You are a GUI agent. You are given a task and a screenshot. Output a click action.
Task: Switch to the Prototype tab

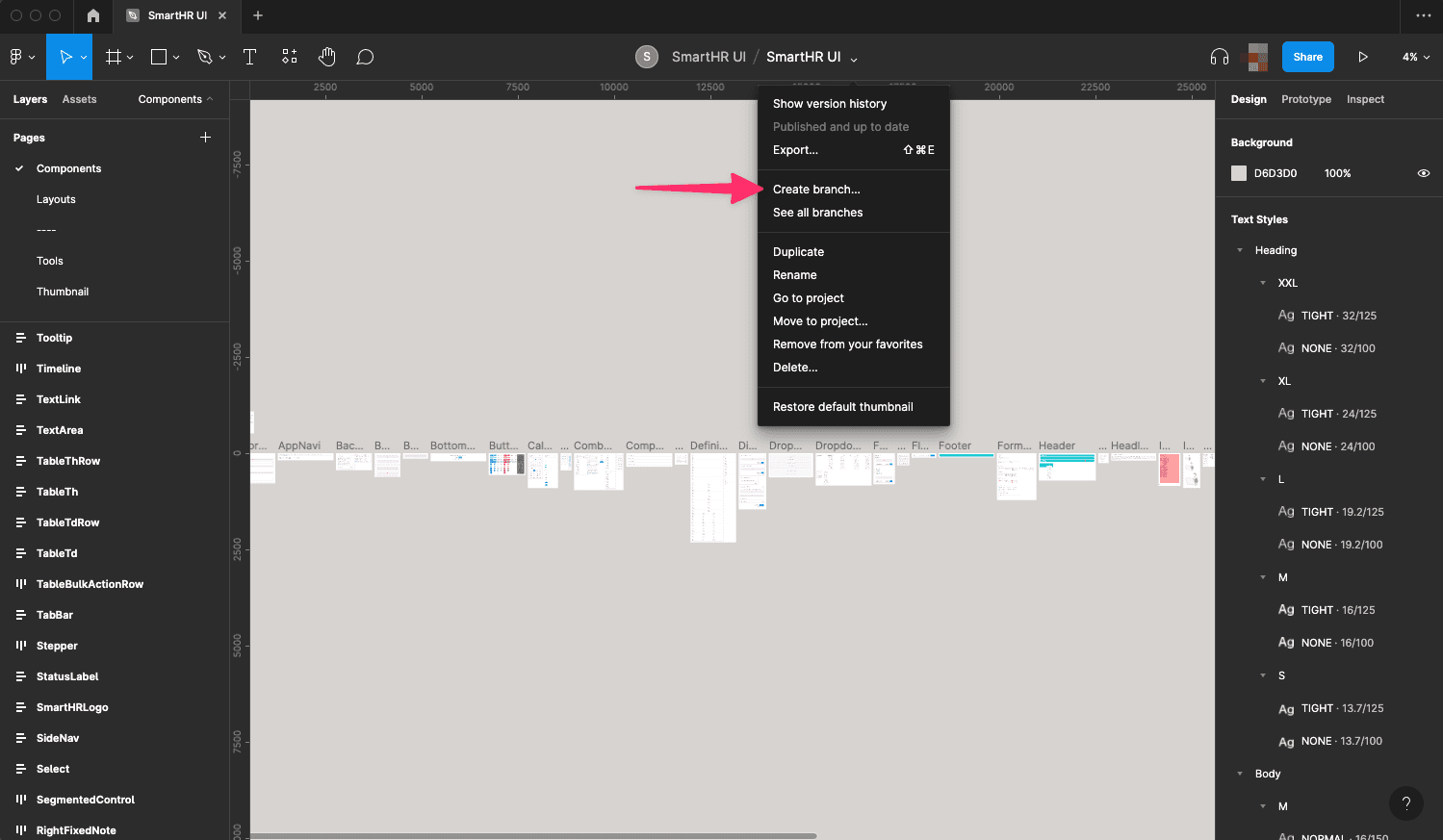pos(1305,99)
